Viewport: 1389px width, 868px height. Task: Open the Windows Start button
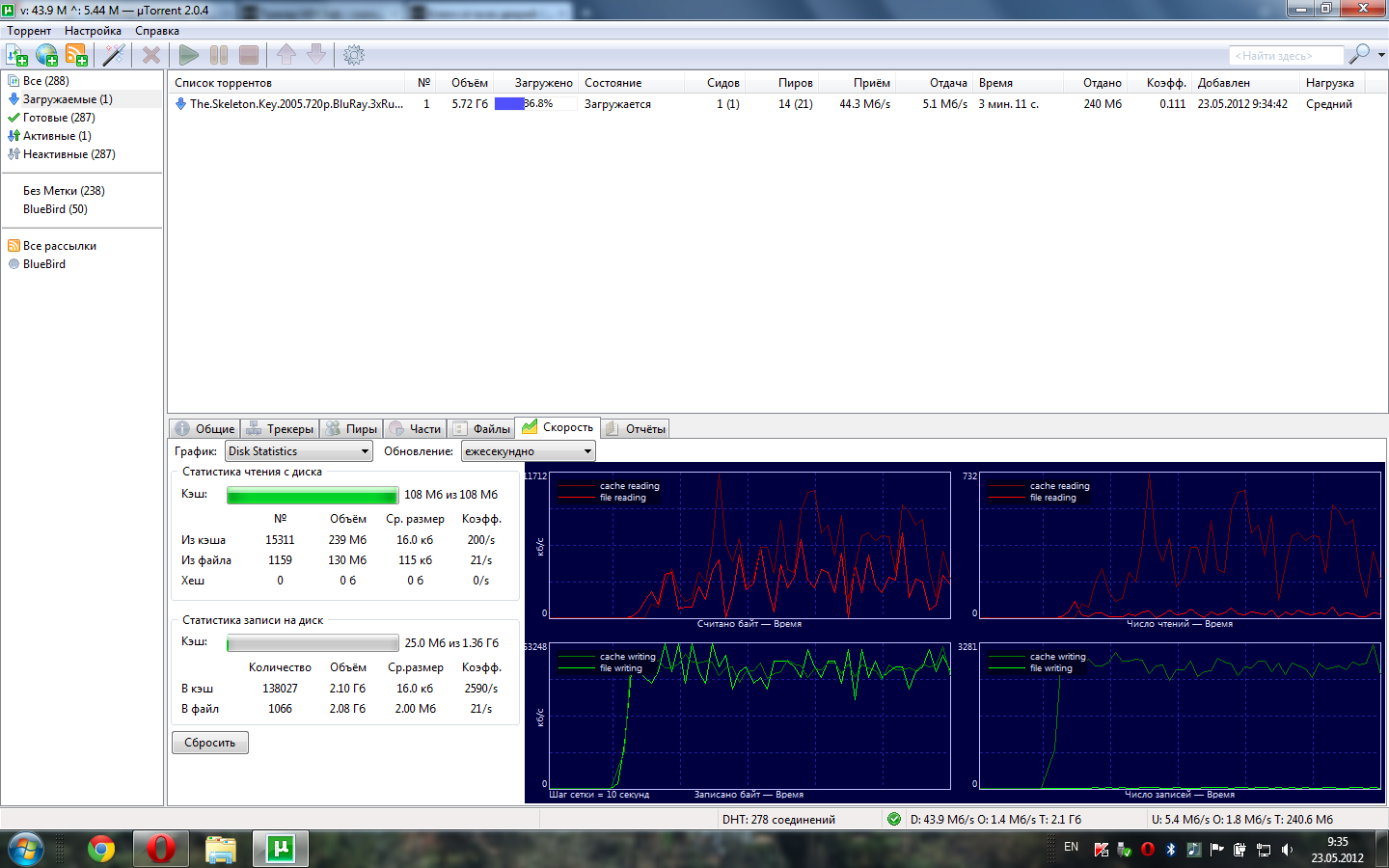point(26,849)
